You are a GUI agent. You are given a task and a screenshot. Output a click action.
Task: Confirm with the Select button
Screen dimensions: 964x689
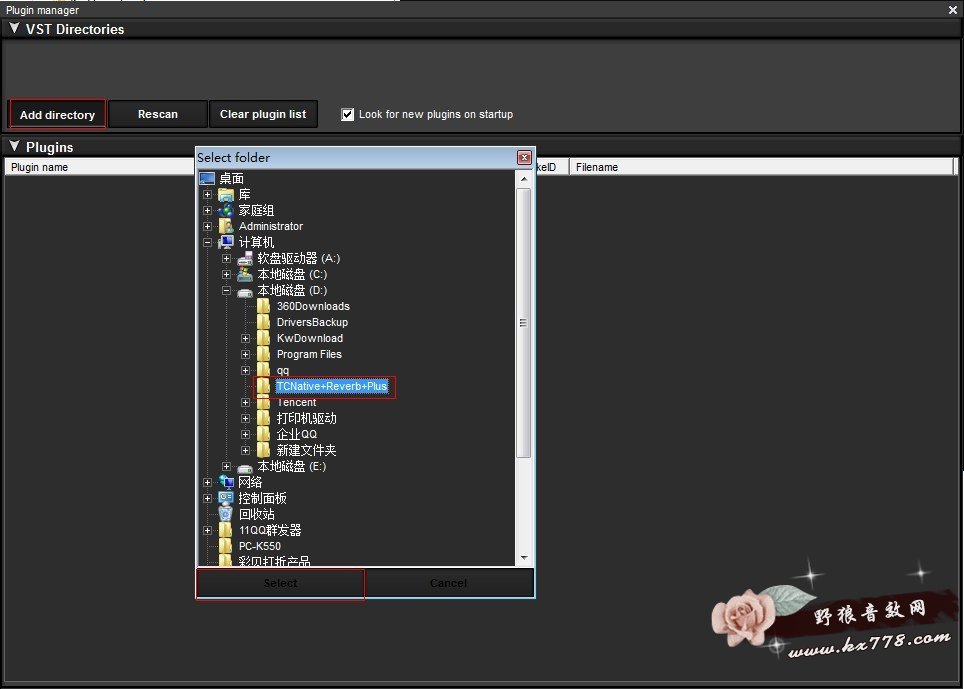(x=280, y=583)
